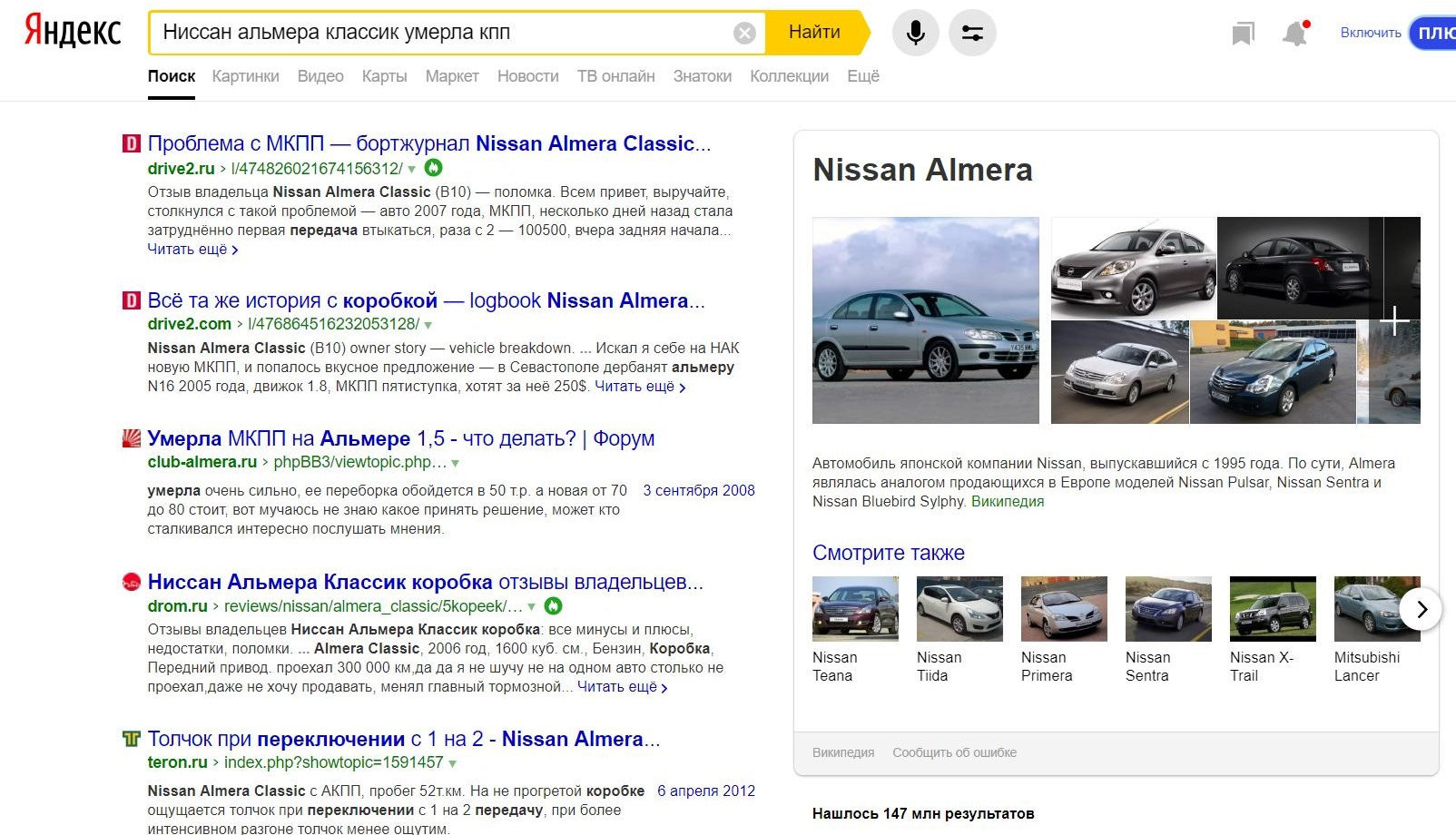The height and width of the screenshot is (835, 1456).
Task: Expand 'Читать ещё' under the Проблема с МКПП result
Action: pos(192,250)
